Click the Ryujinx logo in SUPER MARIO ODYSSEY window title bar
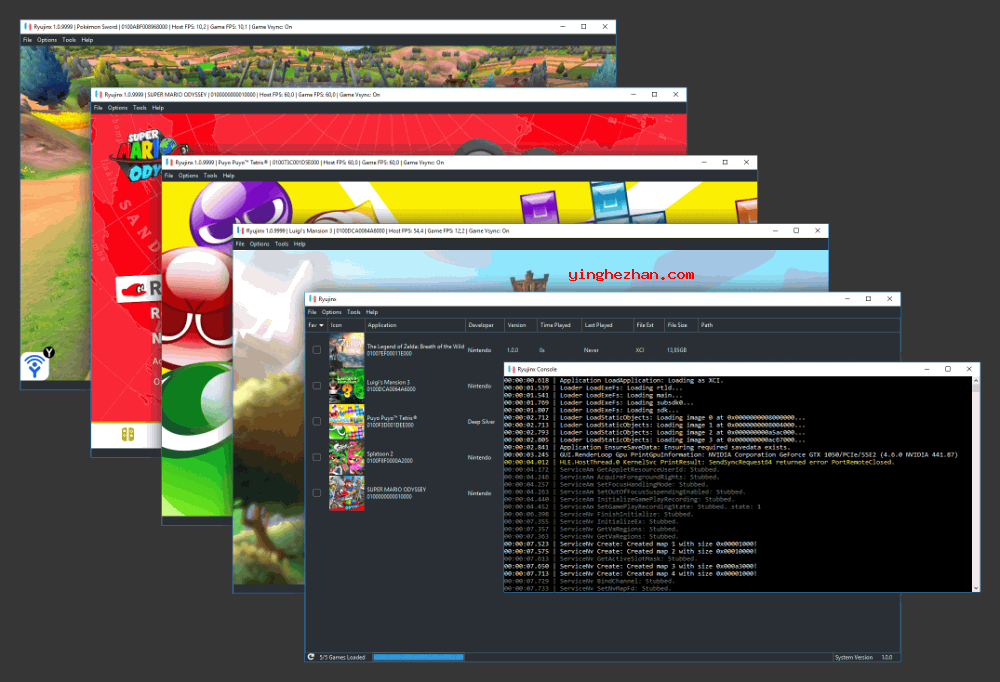1000x682 pixels. [x=98, y=94]
